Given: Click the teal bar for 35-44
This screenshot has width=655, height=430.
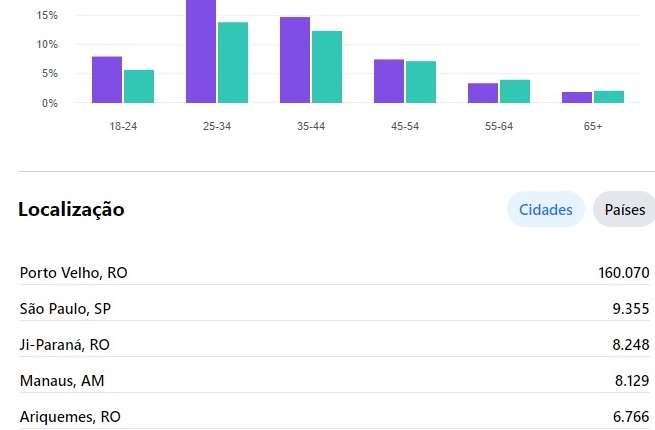Looking at the screenshot, I should pos(327,67).
